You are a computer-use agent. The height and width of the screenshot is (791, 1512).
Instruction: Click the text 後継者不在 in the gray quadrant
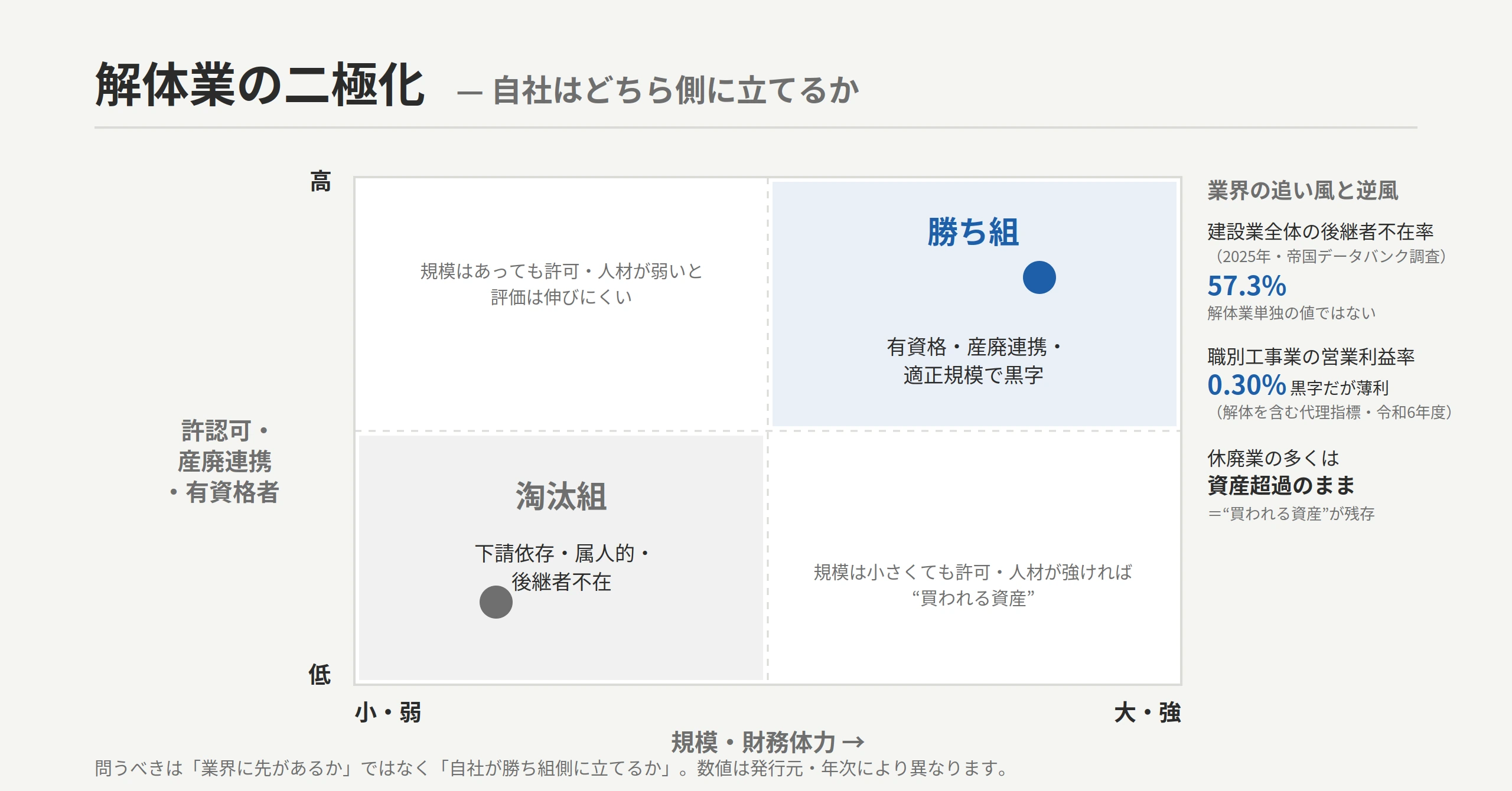pos(561,582)
